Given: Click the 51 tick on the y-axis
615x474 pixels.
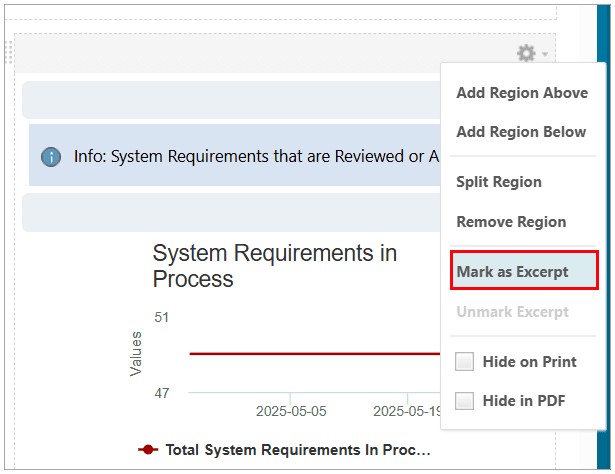Looking at the screenshot, I should 161,317.
